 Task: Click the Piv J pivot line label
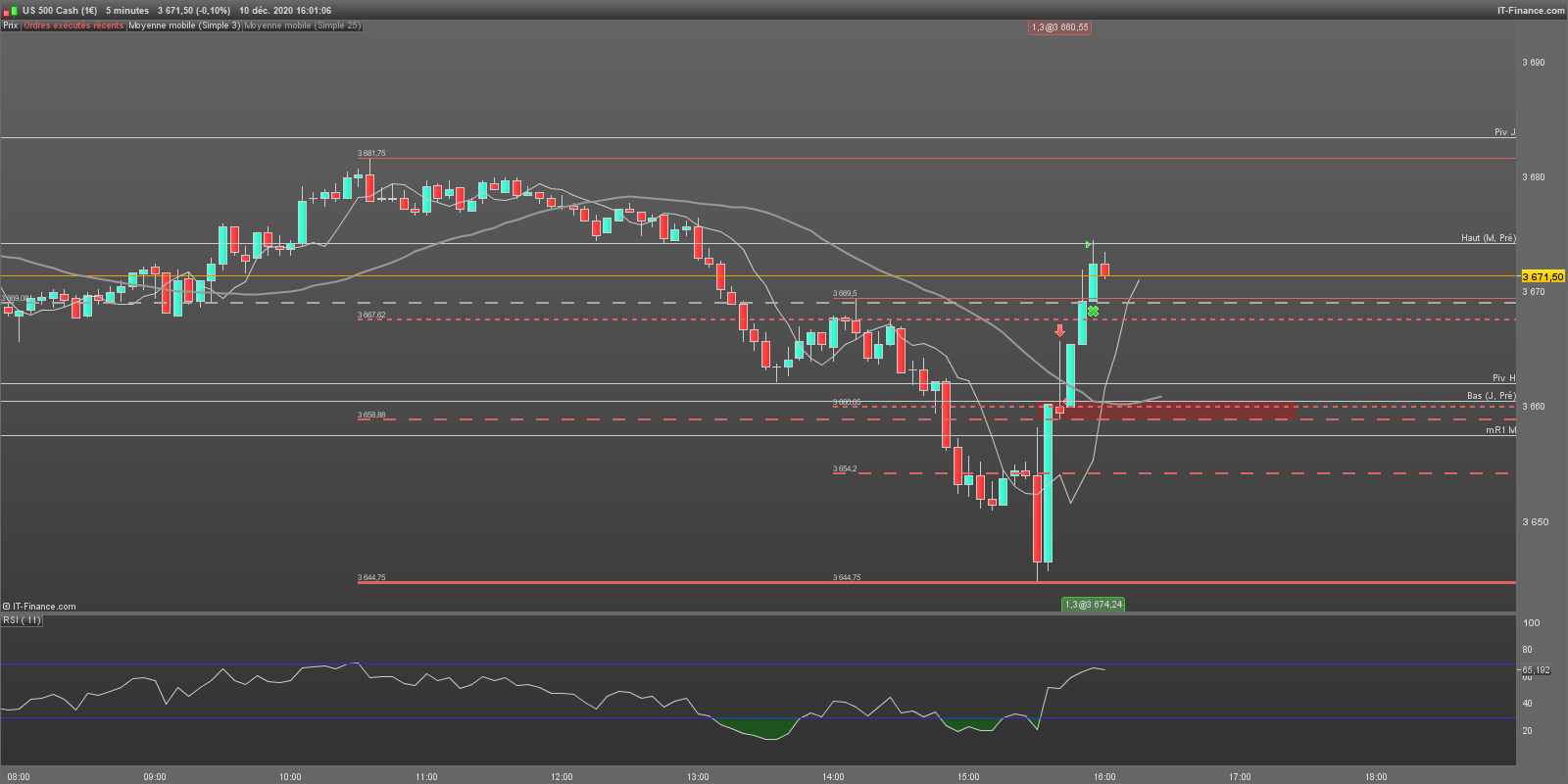pyautogui.click(x=1504, y=132)
